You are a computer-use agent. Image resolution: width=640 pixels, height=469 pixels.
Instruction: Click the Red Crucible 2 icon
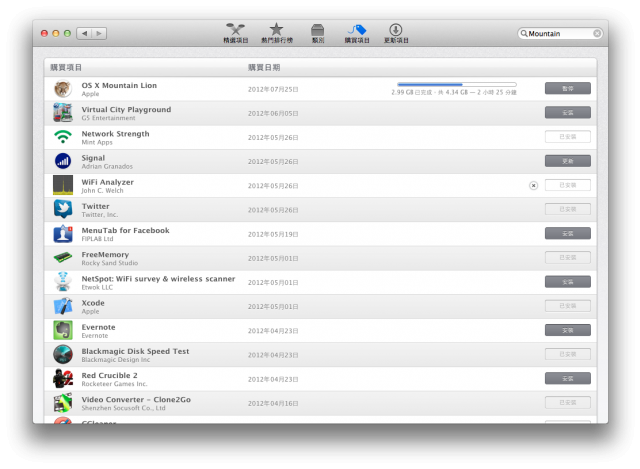click(63, 378)
